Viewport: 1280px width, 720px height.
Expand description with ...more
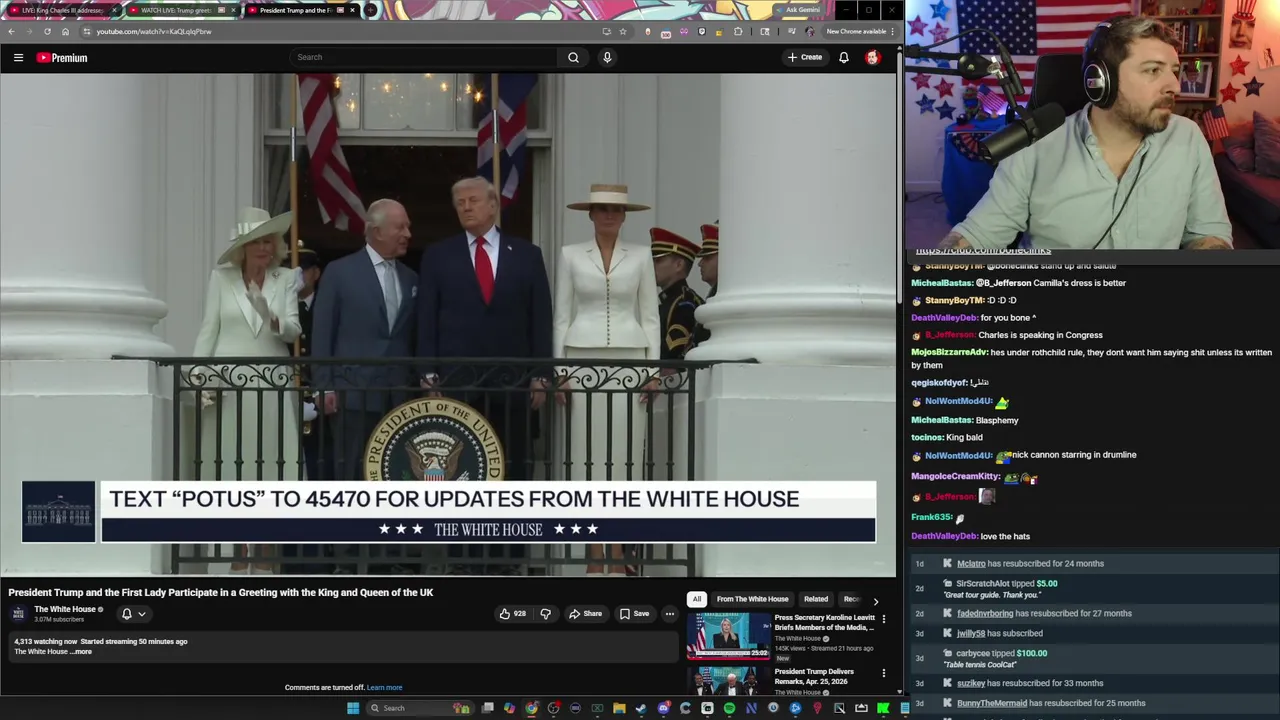click(x=81, y=652)
